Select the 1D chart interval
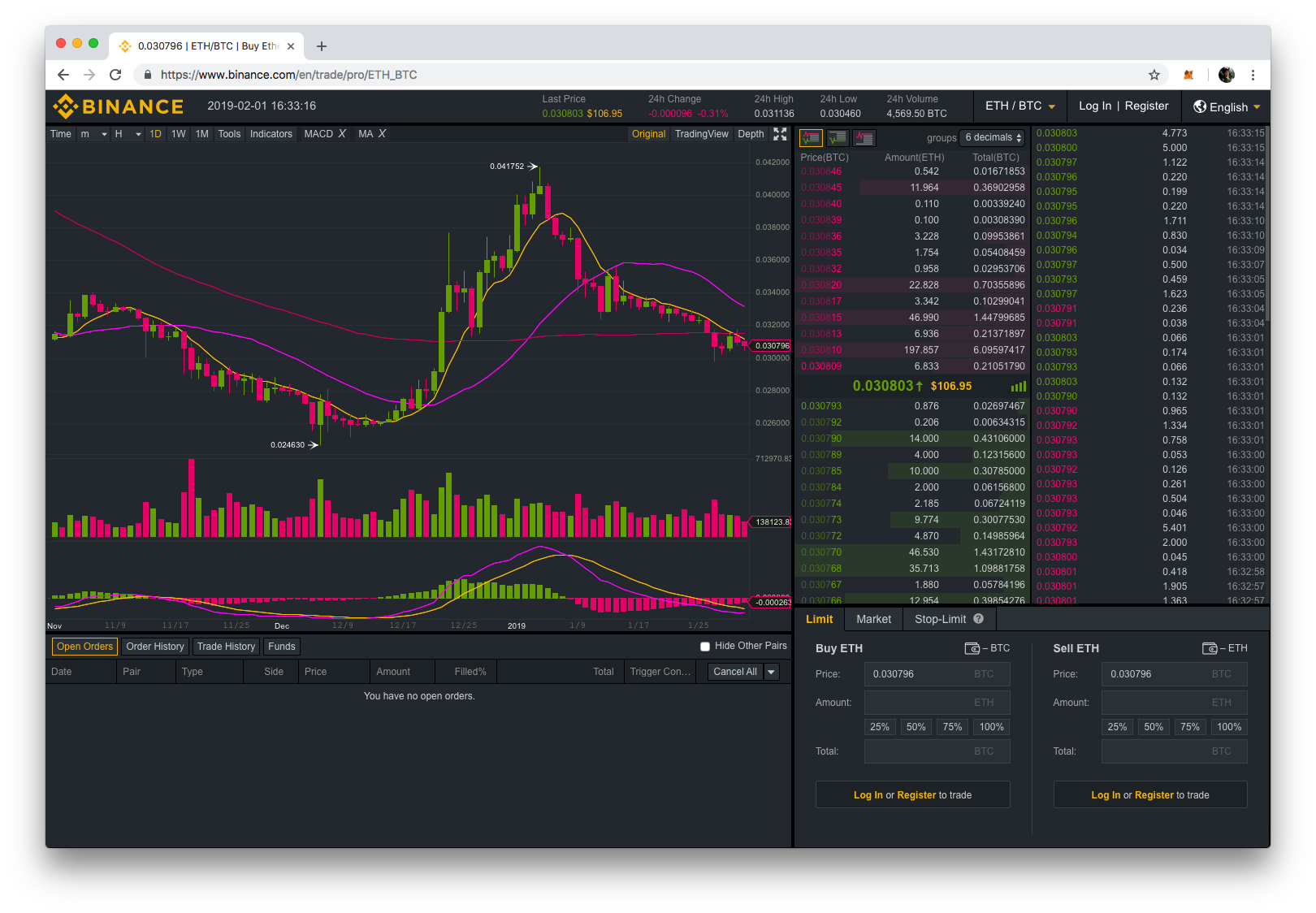This screenshot has height=913, width=1316. (155, 134)
